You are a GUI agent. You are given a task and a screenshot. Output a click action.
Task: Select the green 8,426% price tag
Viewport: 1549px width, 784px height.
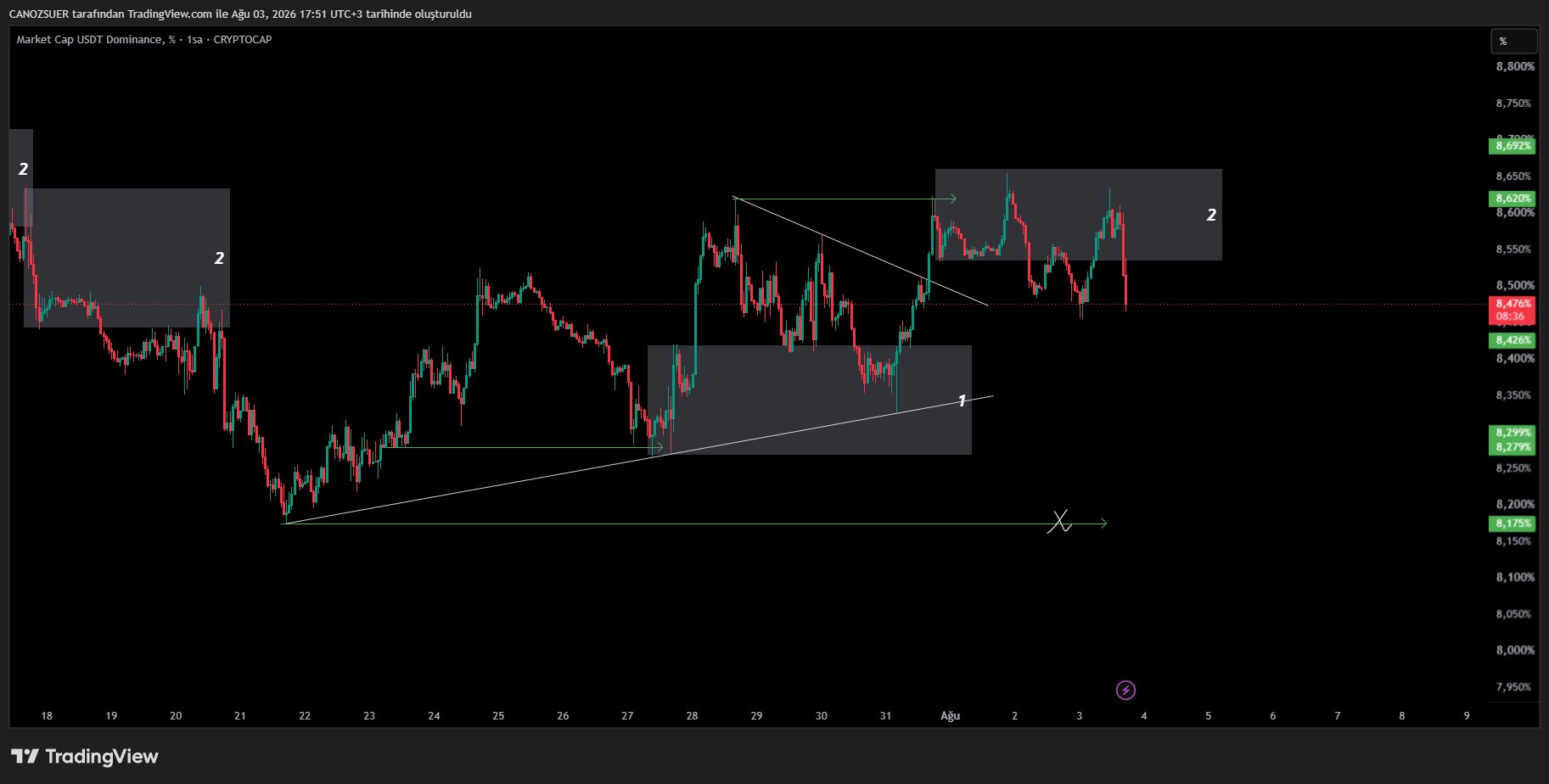click(1513, 340)
